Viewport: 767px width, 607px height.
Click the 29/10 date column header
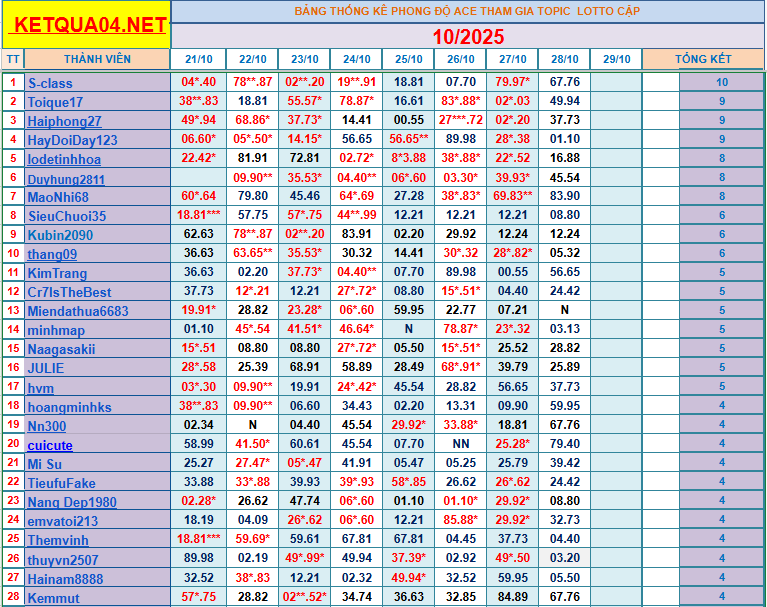click(x=616, y=59)
